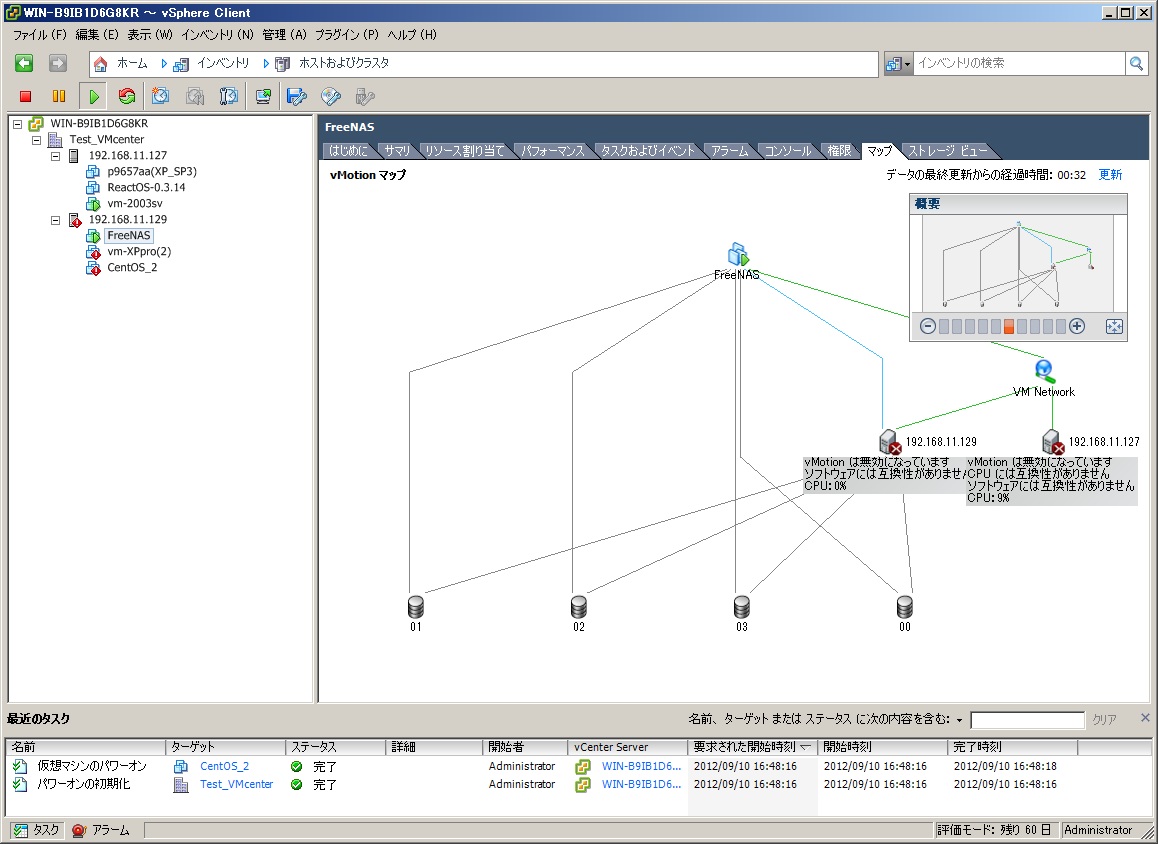
Task: Click the タスク button in status bar
Action: pyautogui.click(x=36, y=831)
